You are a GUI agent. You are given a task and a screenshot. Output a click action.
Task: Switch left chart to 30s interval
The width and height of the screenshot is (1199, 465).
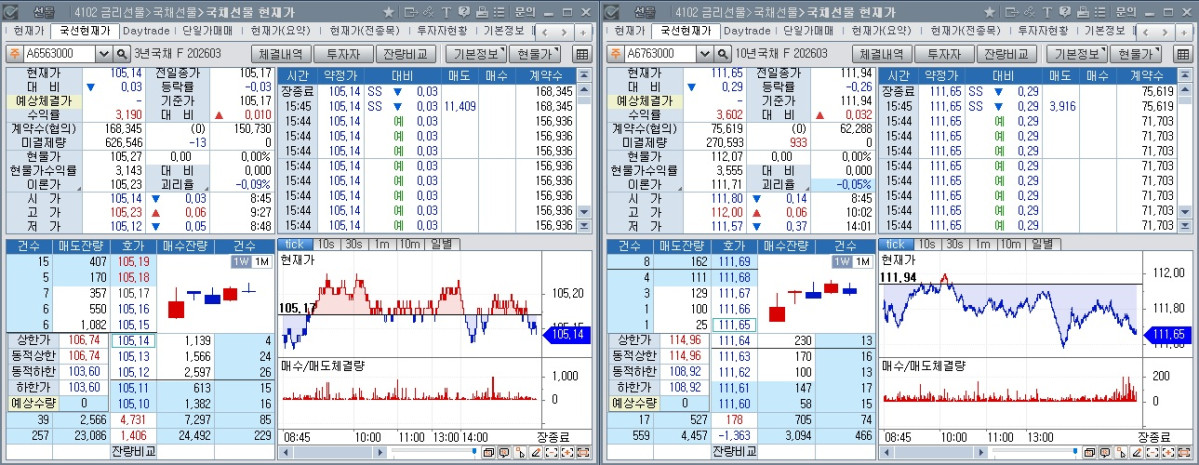click(353, 244)
